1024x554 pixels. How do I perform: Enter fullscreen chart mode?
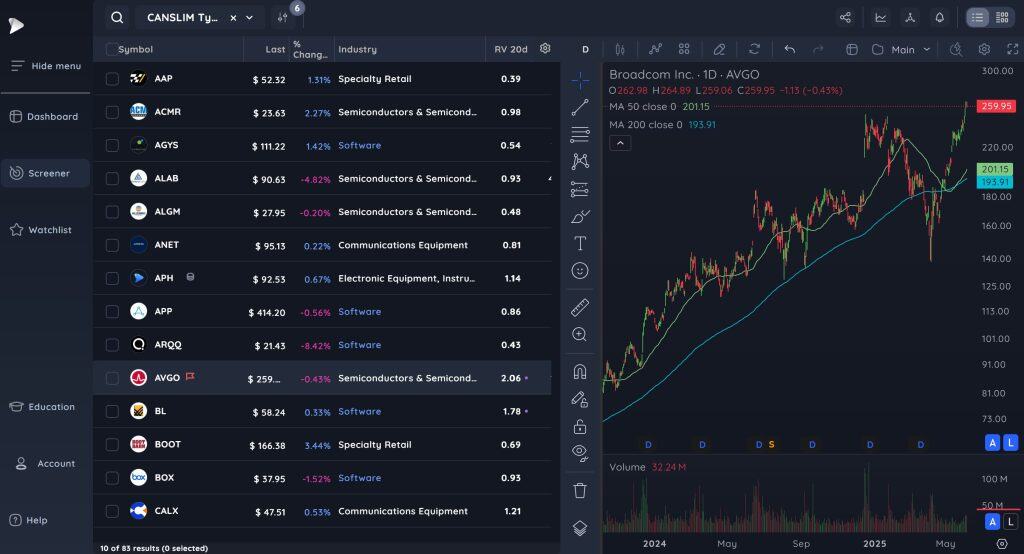(x=1012, y=49)
